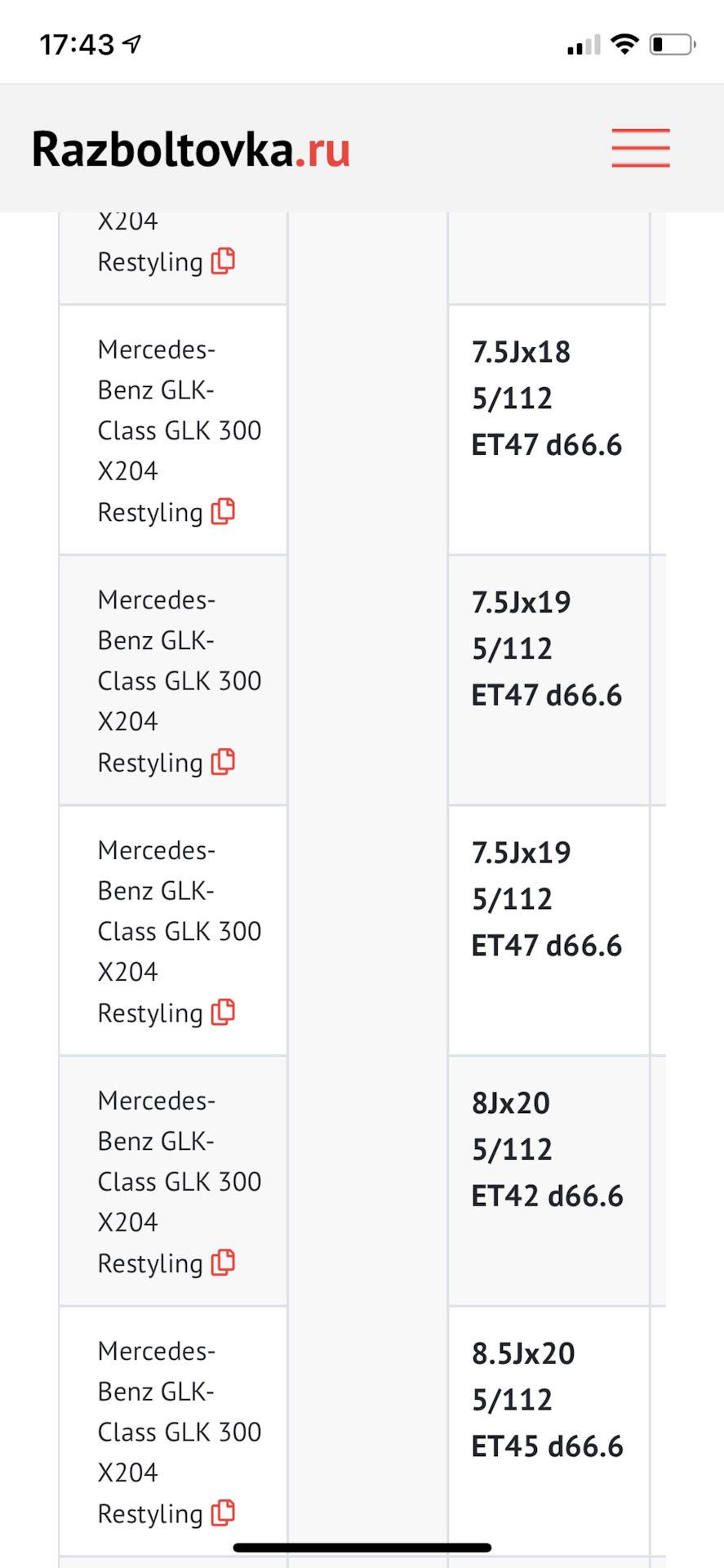Tap the Razboltovka.ru logo
Image resolution: width=724 pixels, height=1568 pixels.
point(191,150)
